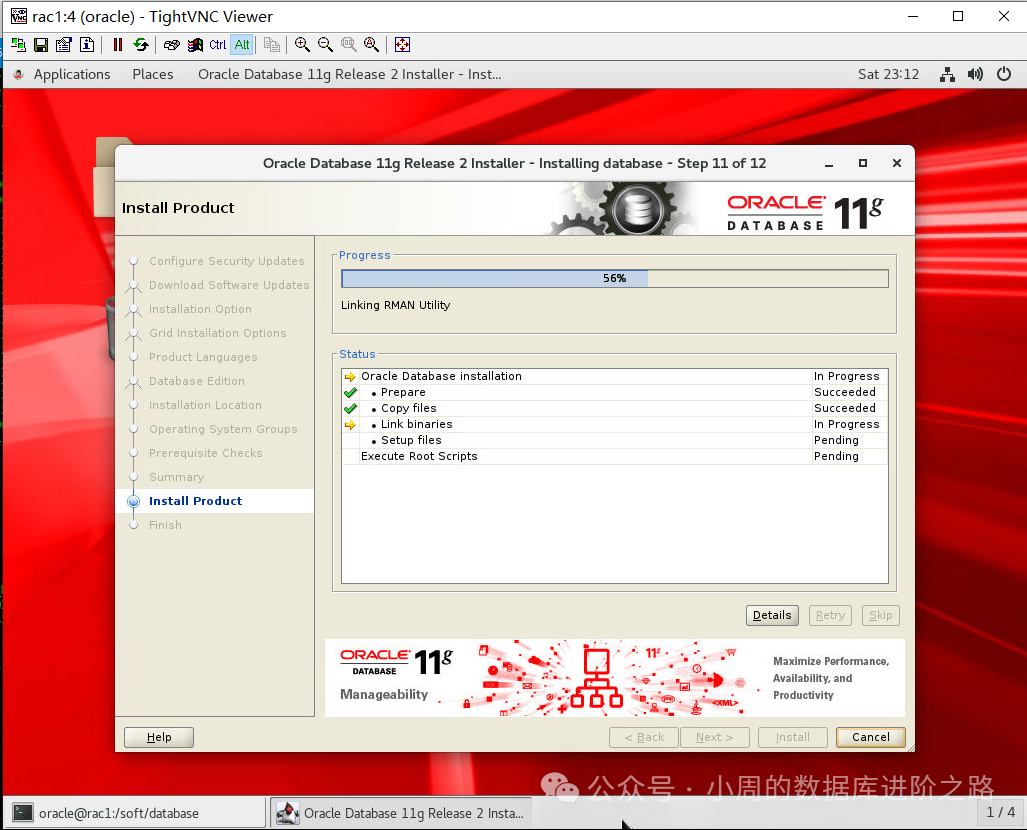Open the Places menu
The height and width of the screenshot is (830, 1027).
(x=153, y=74)
